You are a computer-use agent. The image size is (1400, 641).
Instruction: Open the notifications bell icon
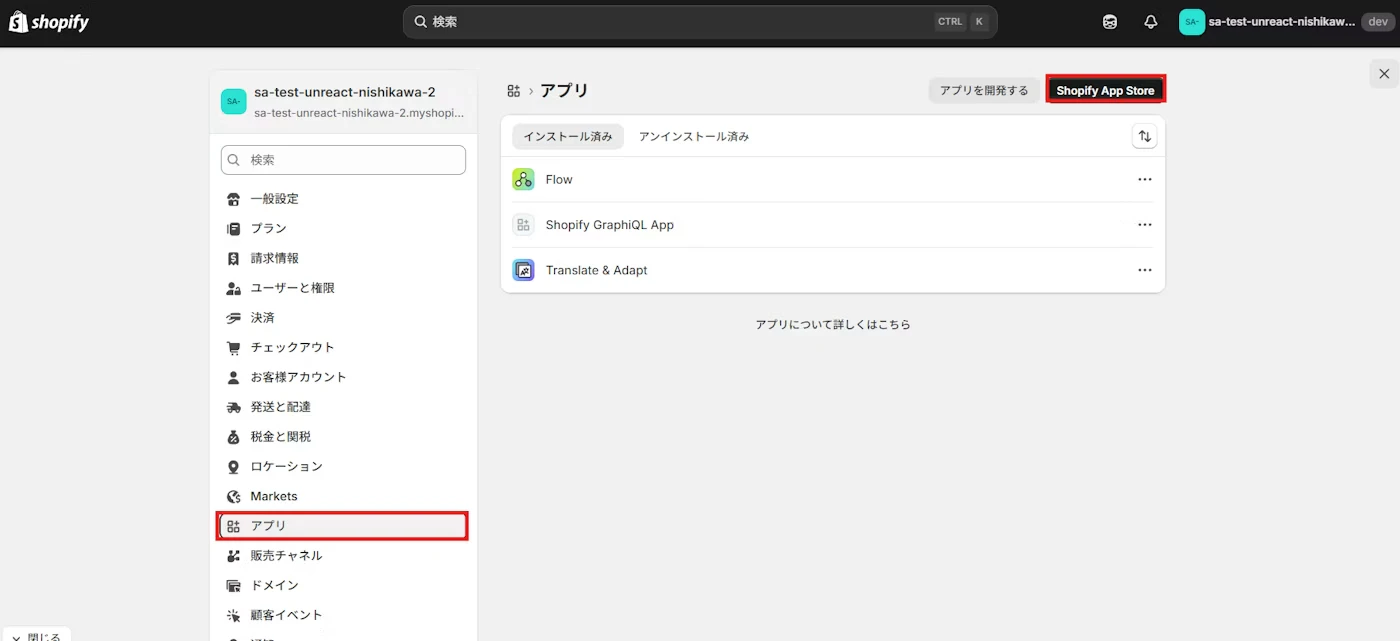coord(1151,22)
